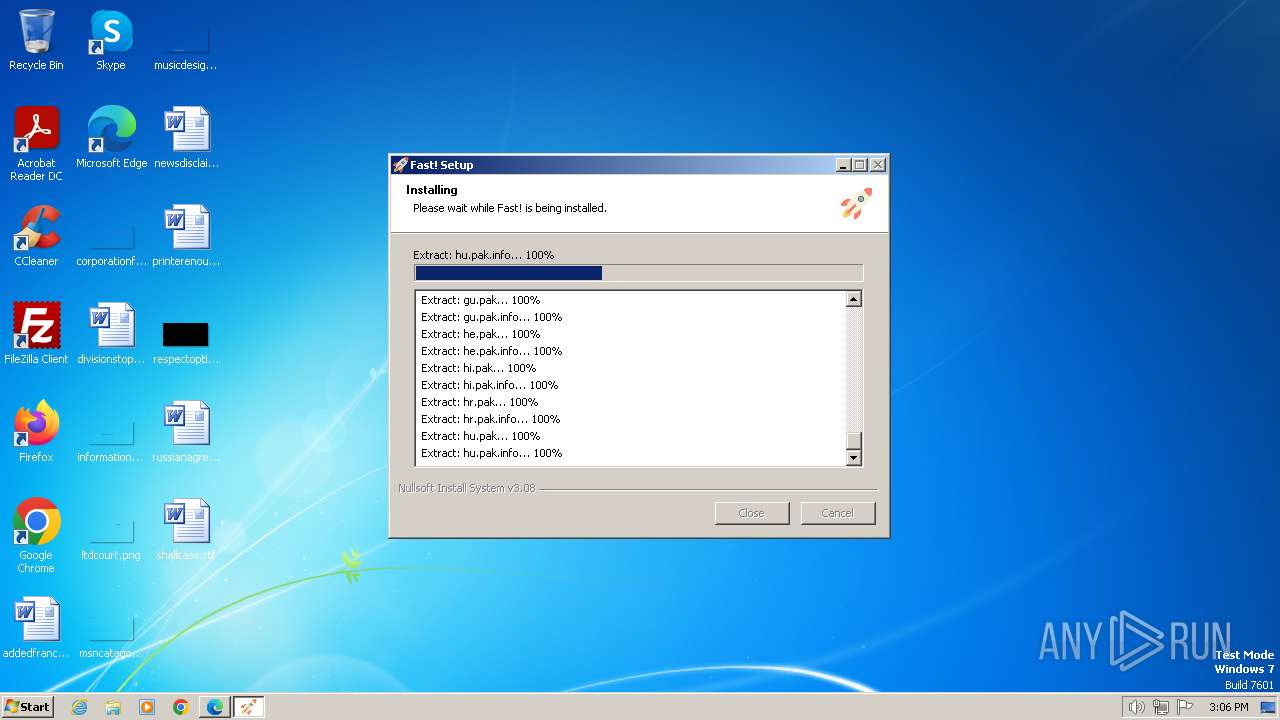Image resolution: width=1280 pixels, height=720 pixels.
Task: Select log line 'Extract: hr.pak.info... 100%'
Action: 490,419
